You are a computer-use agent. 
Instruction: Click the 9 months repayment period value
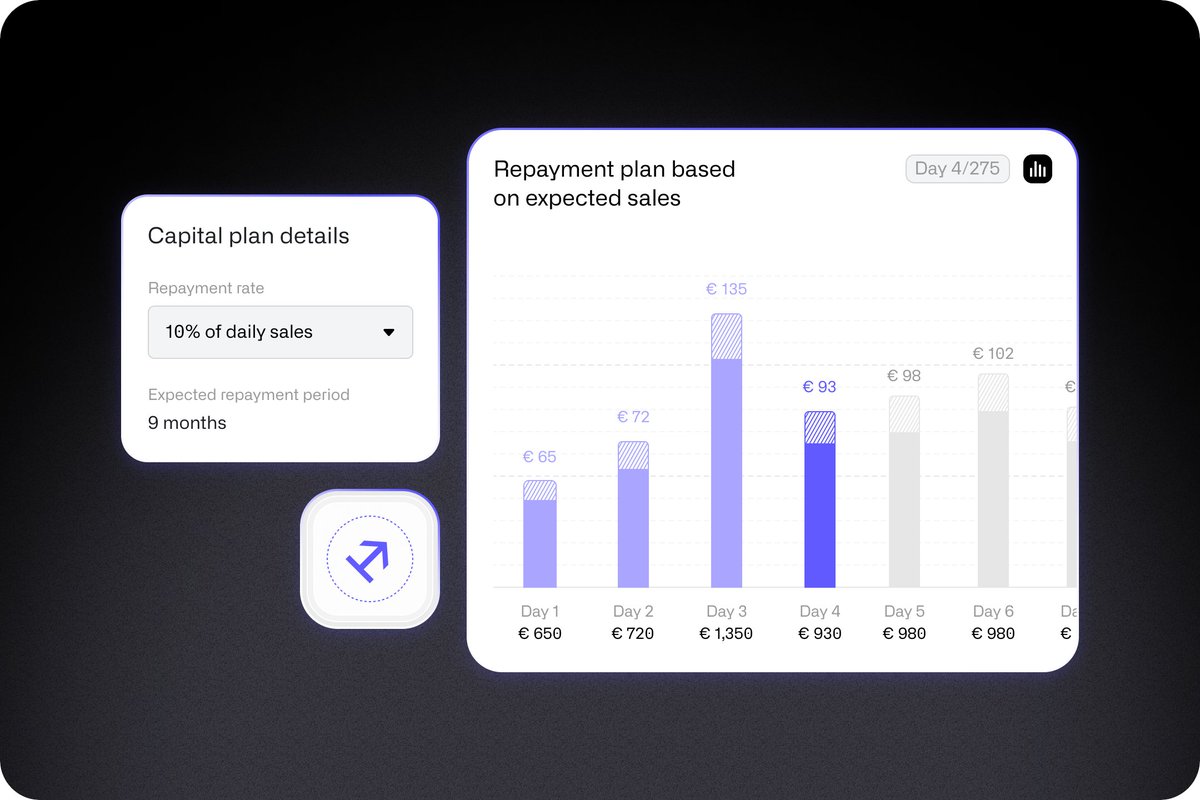pos(187,423)
